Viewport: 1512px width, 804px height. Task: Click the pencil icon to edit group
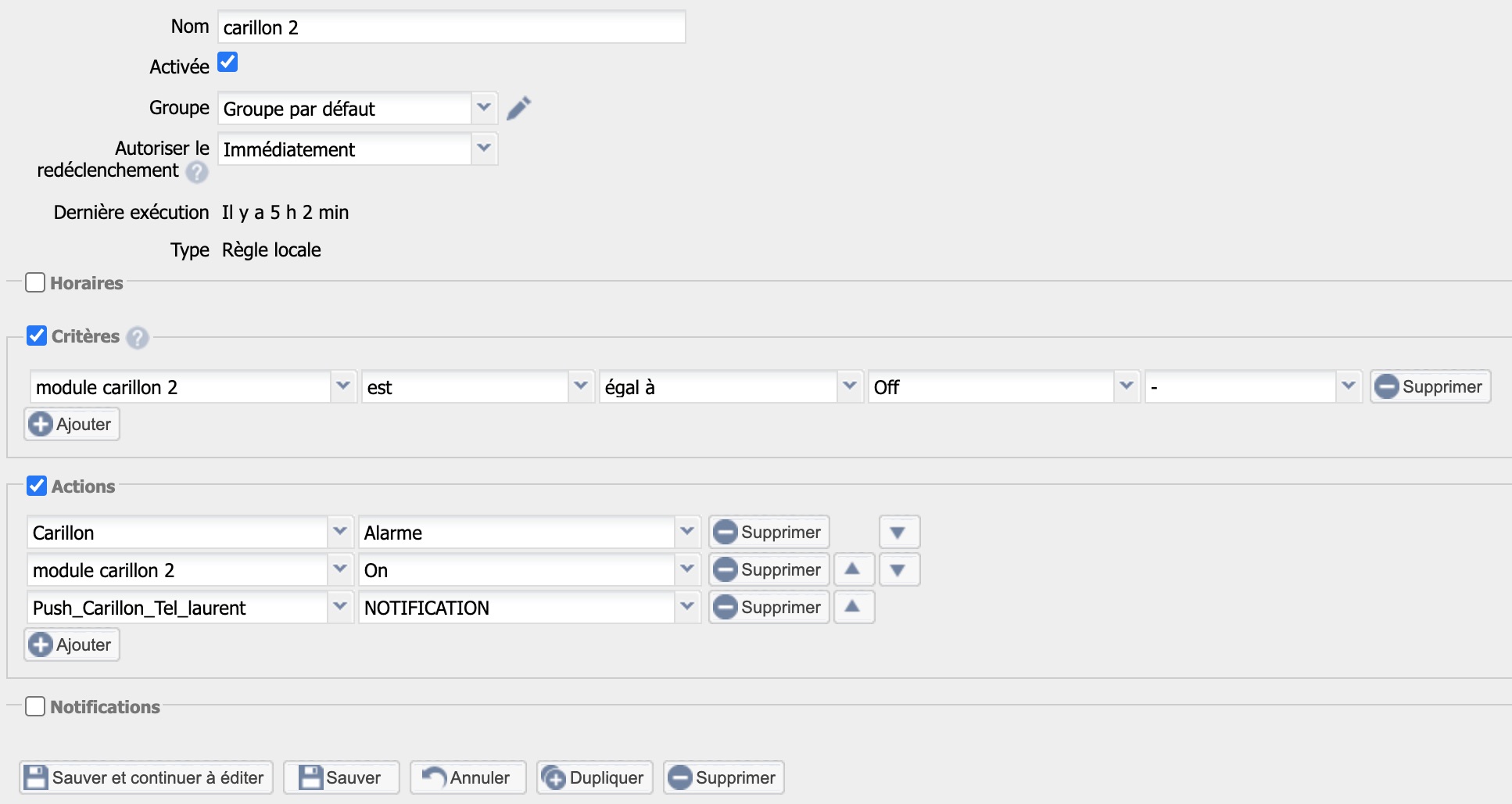click(x=518, y=108)
